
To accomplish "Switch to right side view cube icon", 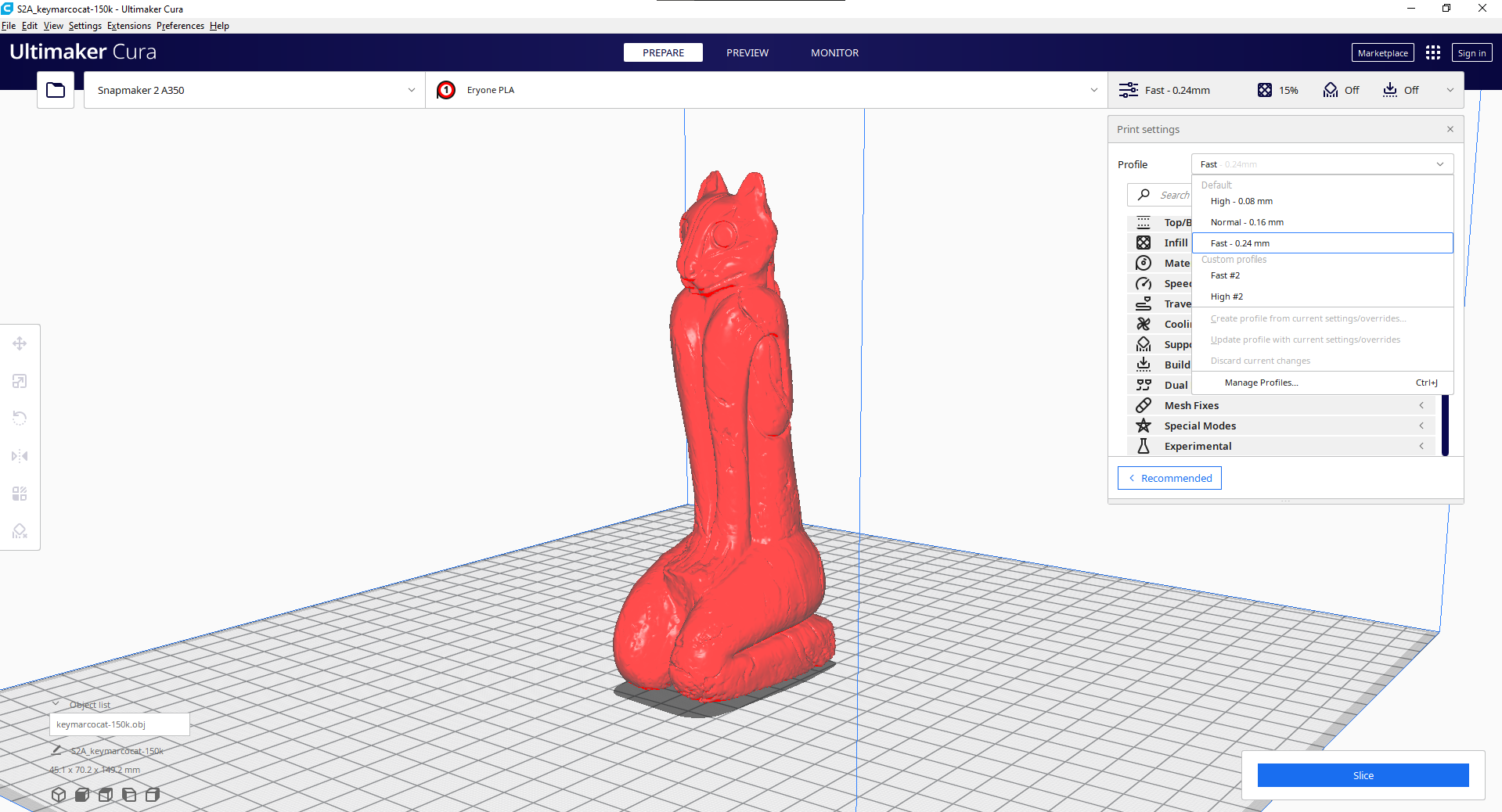I will coord(153,795).
